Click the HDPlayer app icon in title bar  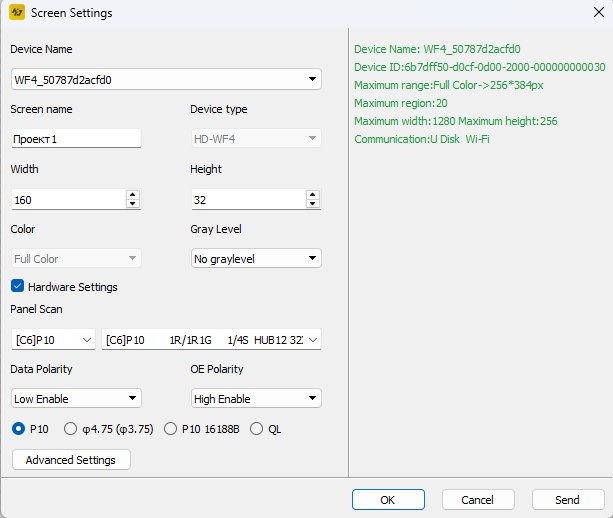[x=17, y=13]
